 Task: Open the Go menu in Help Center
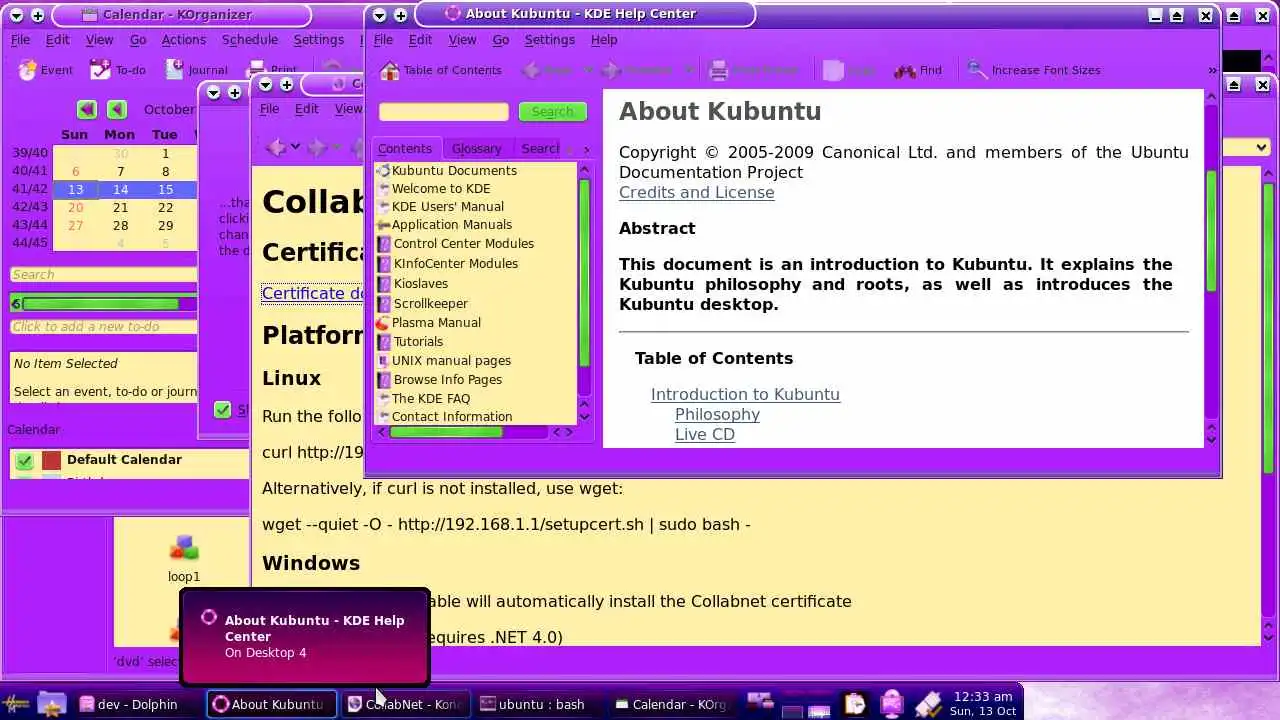pyautogui.click(x=501, y=39)
